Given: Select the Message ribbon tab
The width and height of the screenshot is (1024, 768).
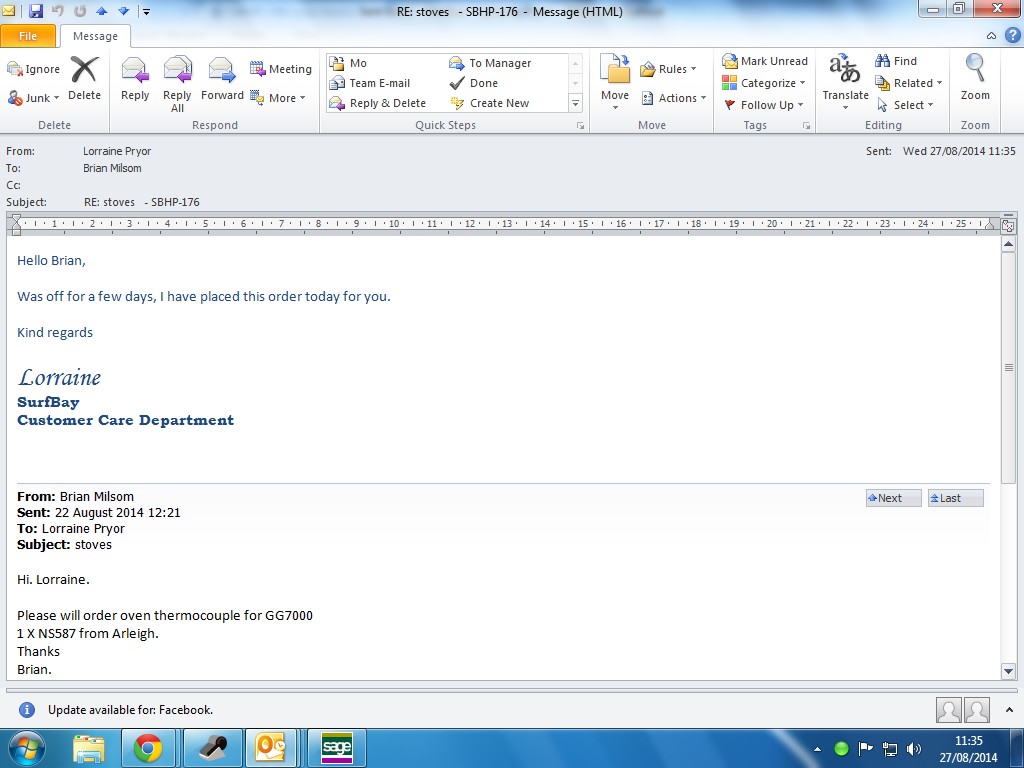Looking at the screenshot, I should click(x=95, y=36).
